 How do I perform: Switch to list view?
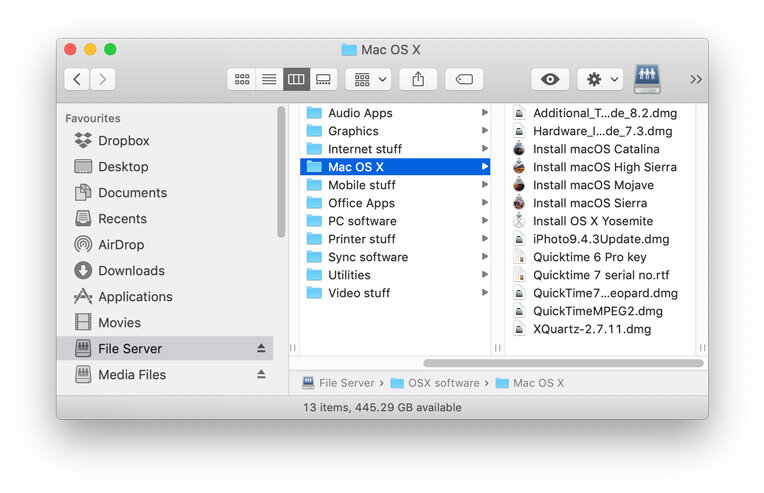coord(269,79)
